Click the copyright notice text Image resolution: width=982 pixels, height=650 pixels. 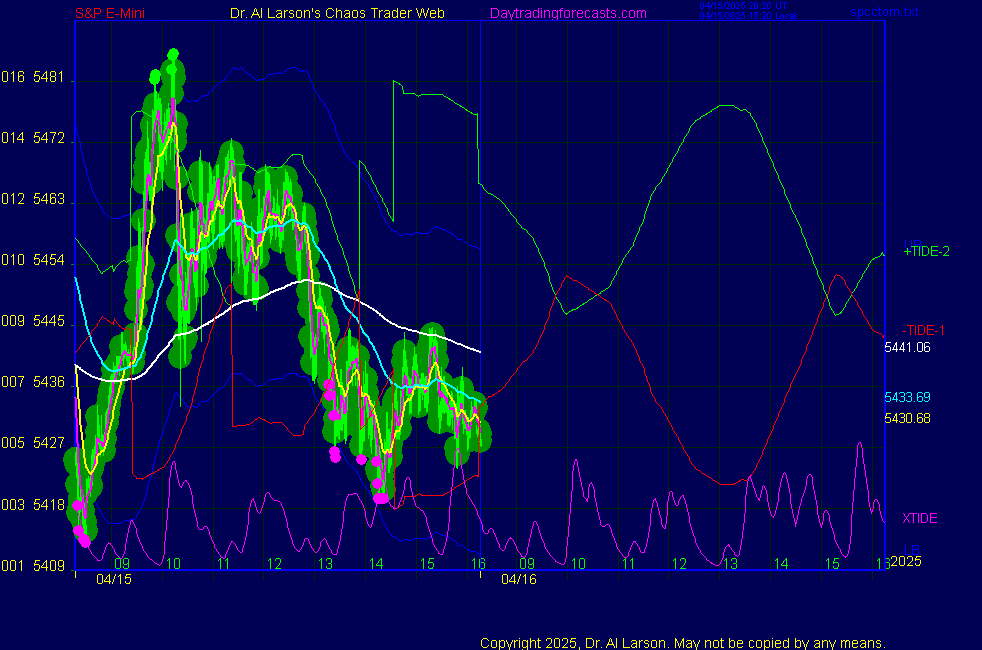pos(682,642)
